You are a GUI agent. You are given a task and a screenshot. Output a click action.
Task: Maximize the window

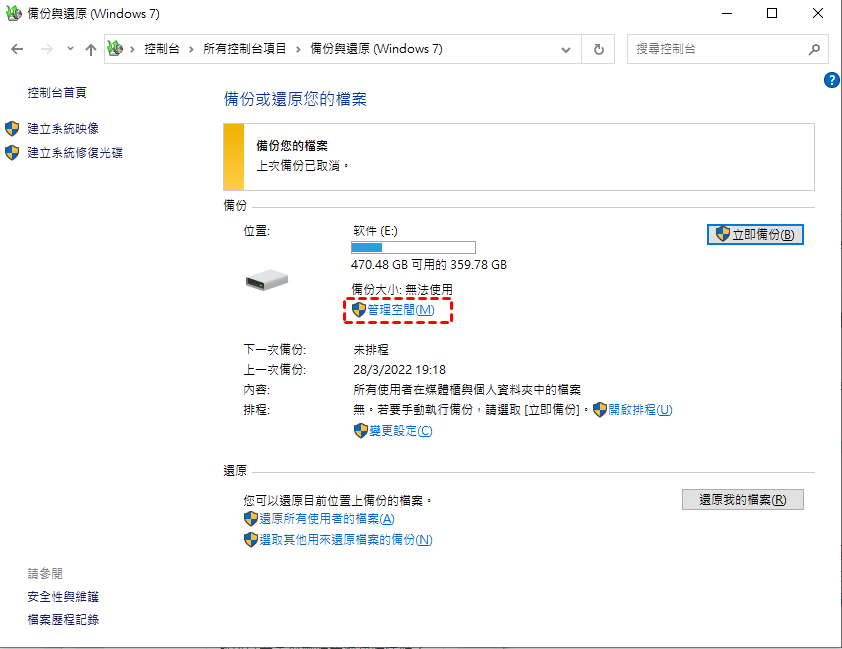(772, 13)
